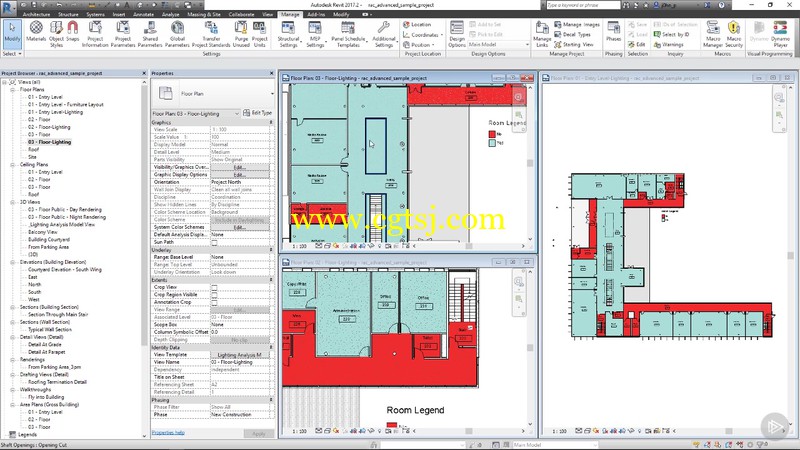Open the Materials tool
The height and width of the screenshot is (450, 800).
coord(36,34)
